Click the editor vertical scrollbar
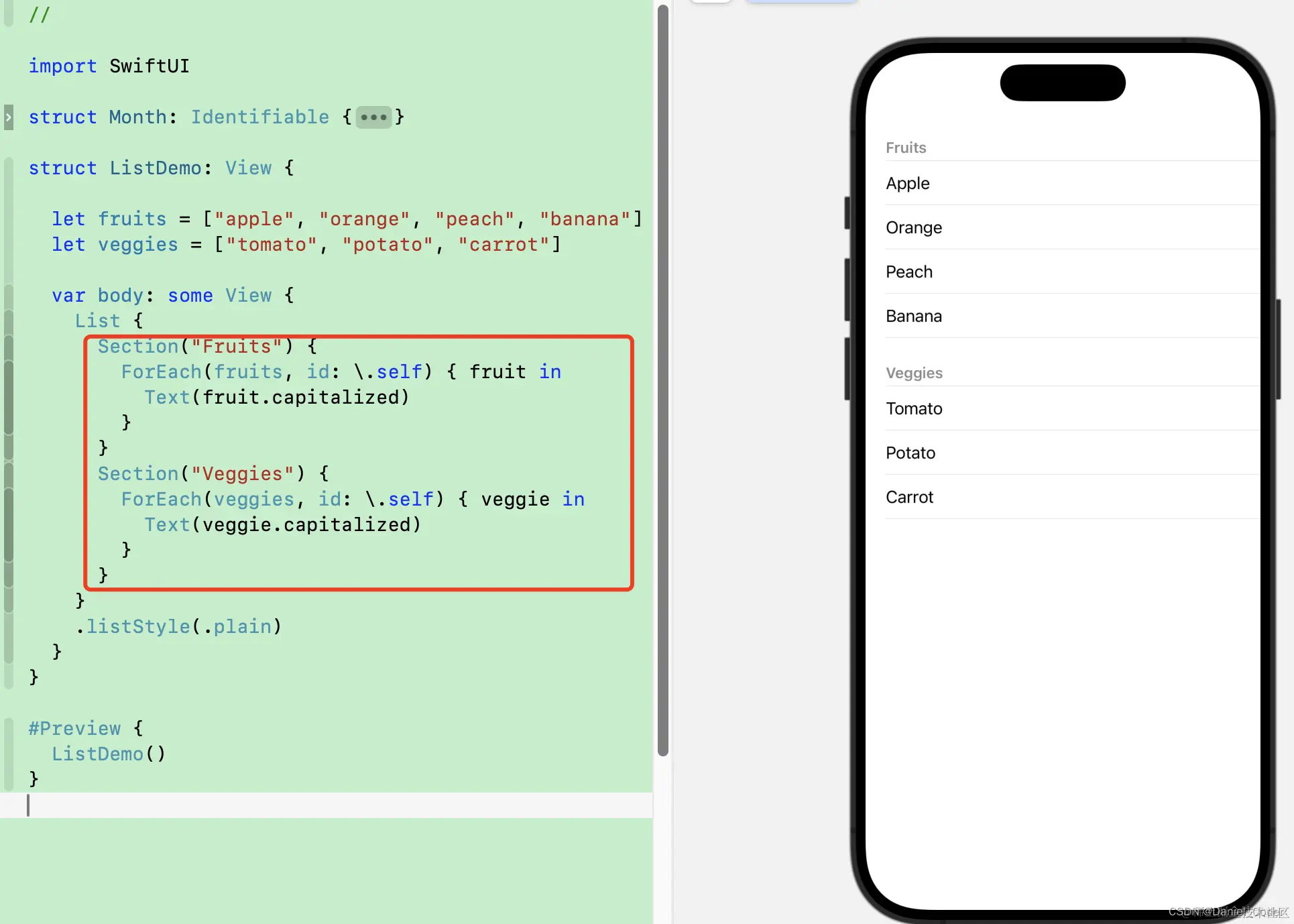The image size is (1294, 924). tap(663, 380)
